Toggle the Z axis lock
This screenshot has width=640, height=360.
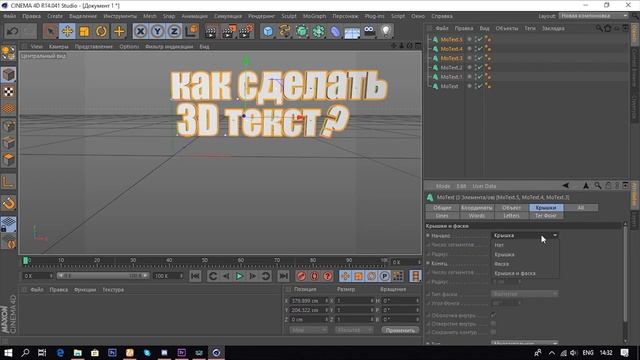pos(174,31)
